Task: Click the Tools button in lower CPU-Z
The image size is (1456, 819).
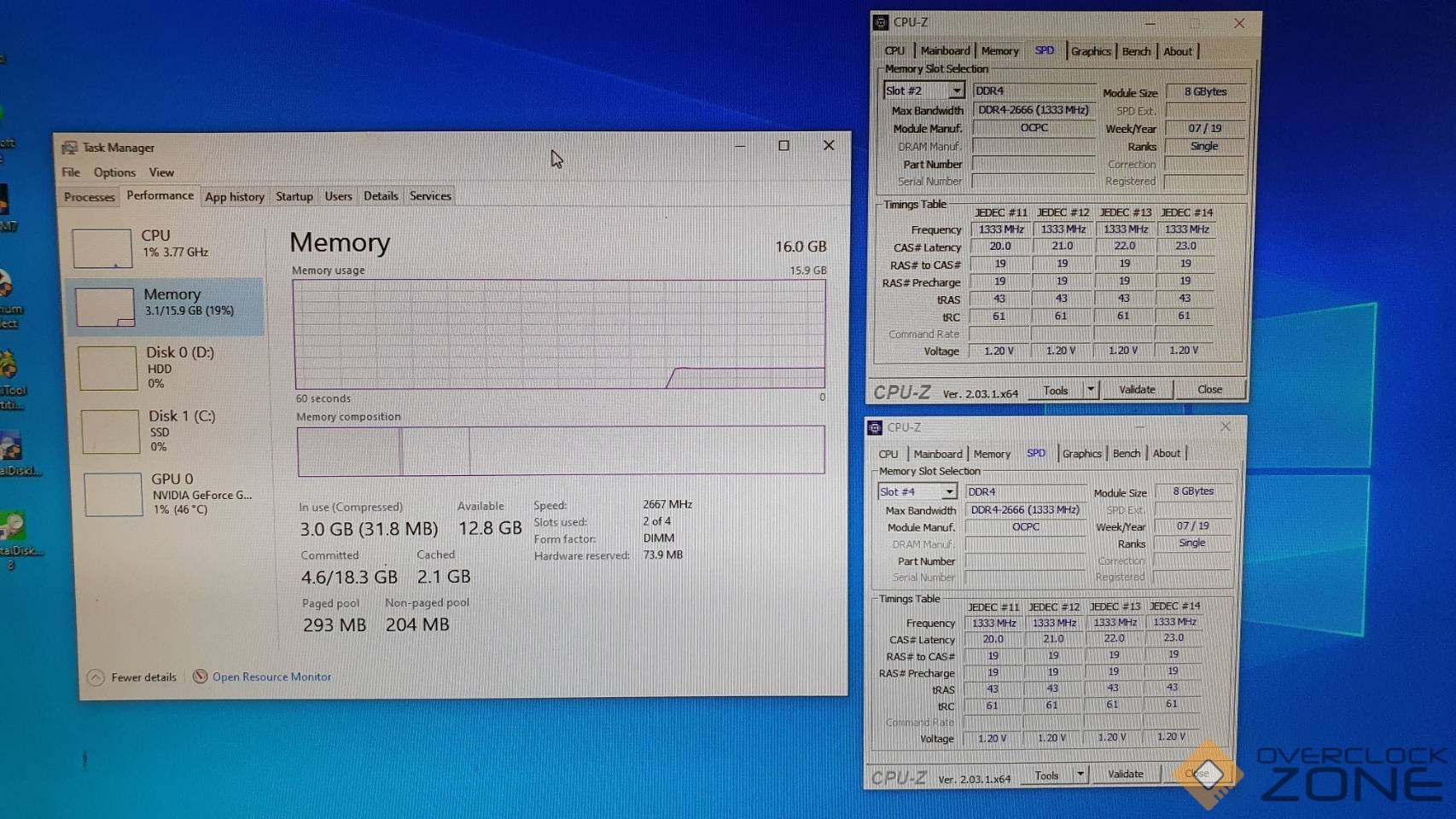Action: 1046,775
